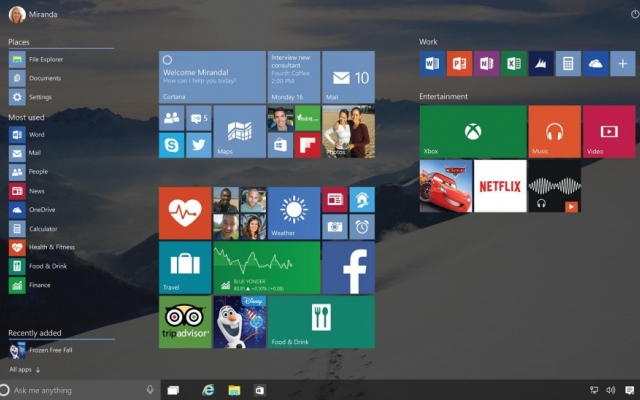The width and height of the screenshot is (640, 400).
Task: Open Settings in Places
Action: (x=31, y=97)
